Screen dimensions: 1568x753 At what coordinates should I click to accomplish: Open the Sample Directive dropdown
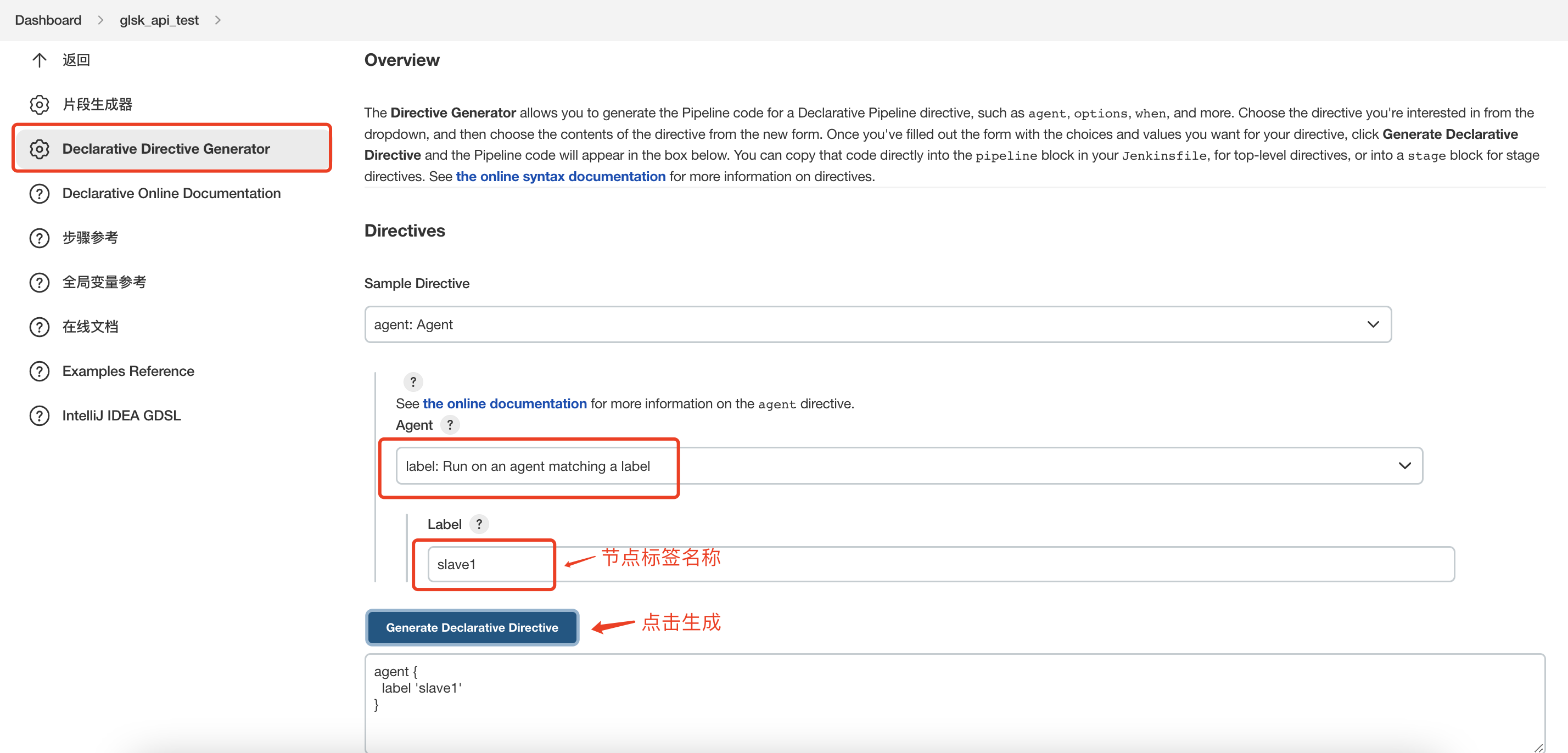(x=877, y=324)
